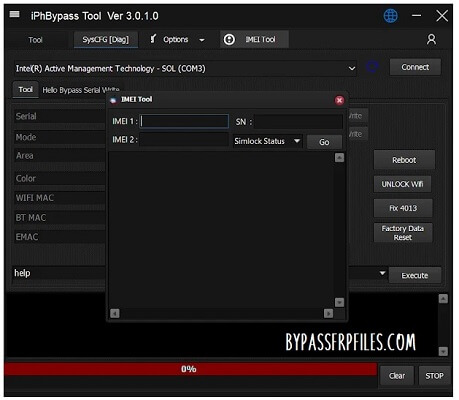This screenshot has width=459, height=400.
Task: Expand the Options dropdown arrow
Action: pyautogui.click(x=202, y=40)
